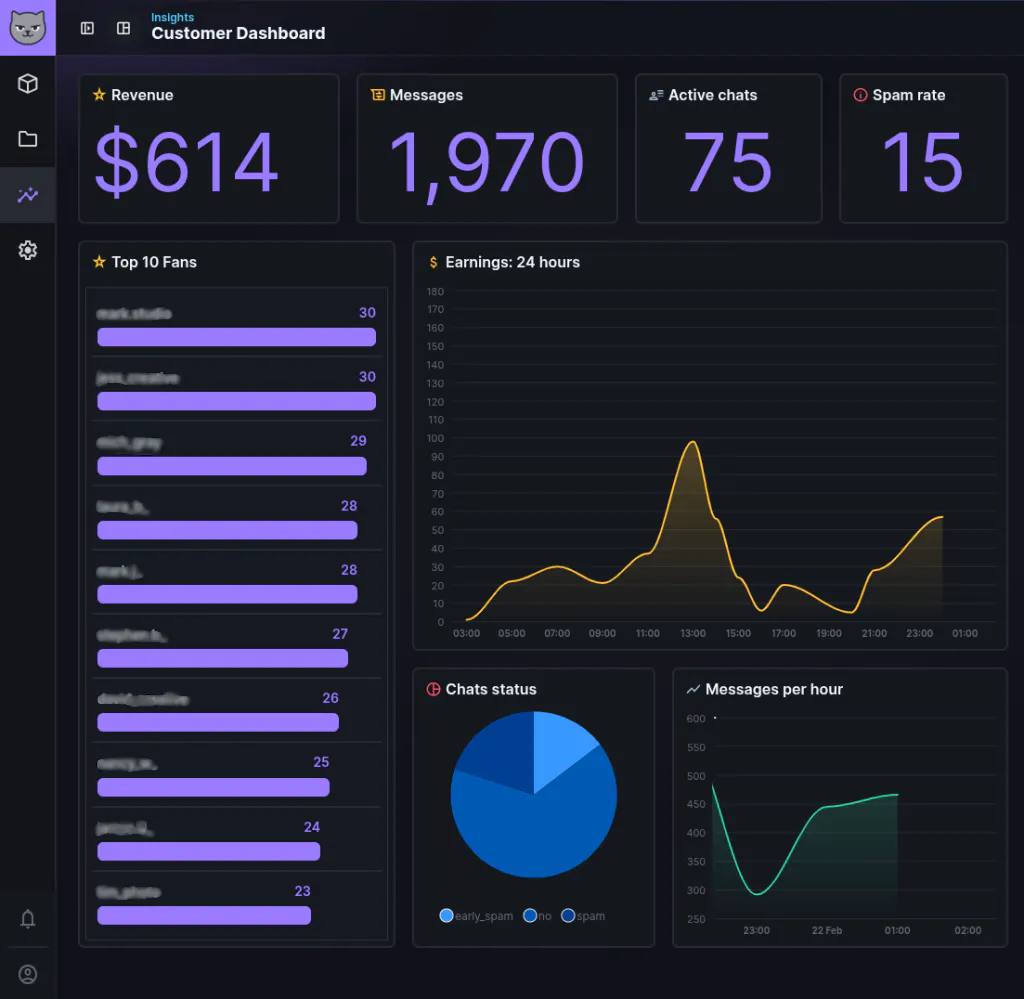Click the Active chats people icon
The width and height of the screenshot is (1024, 999).
656,95
